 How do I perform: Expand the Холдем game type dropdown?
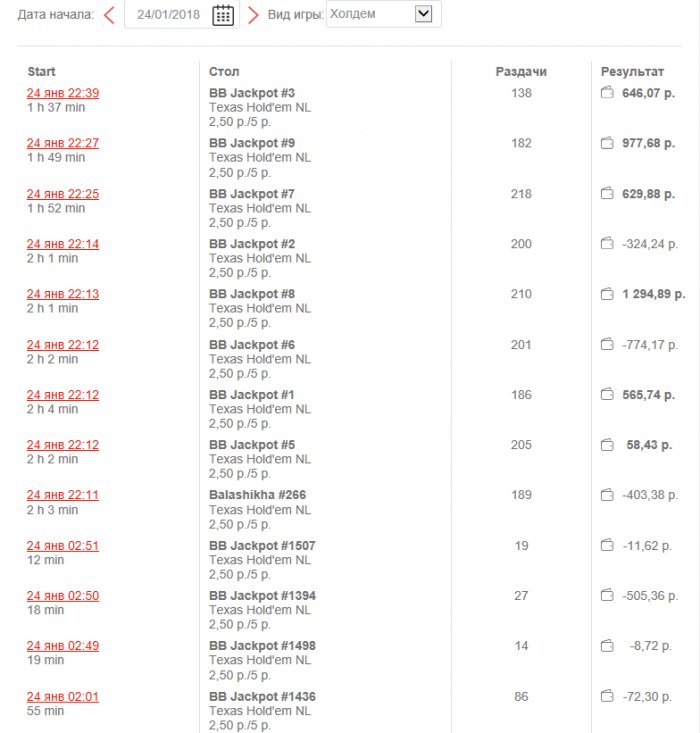pos(423,14)
